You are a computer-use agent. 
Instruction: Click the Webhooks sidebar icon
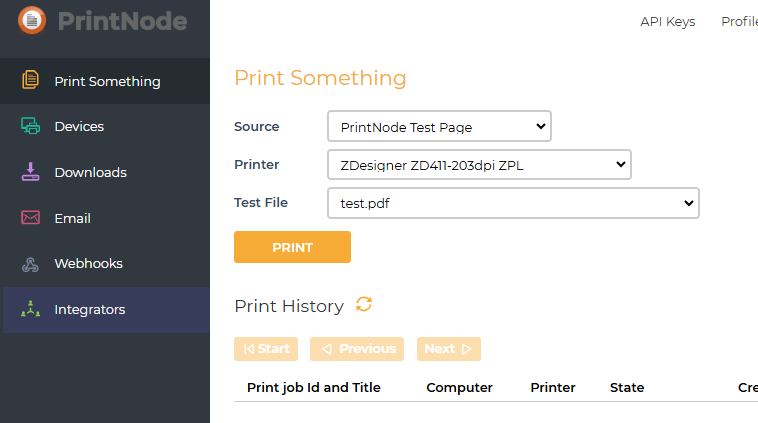31,264
